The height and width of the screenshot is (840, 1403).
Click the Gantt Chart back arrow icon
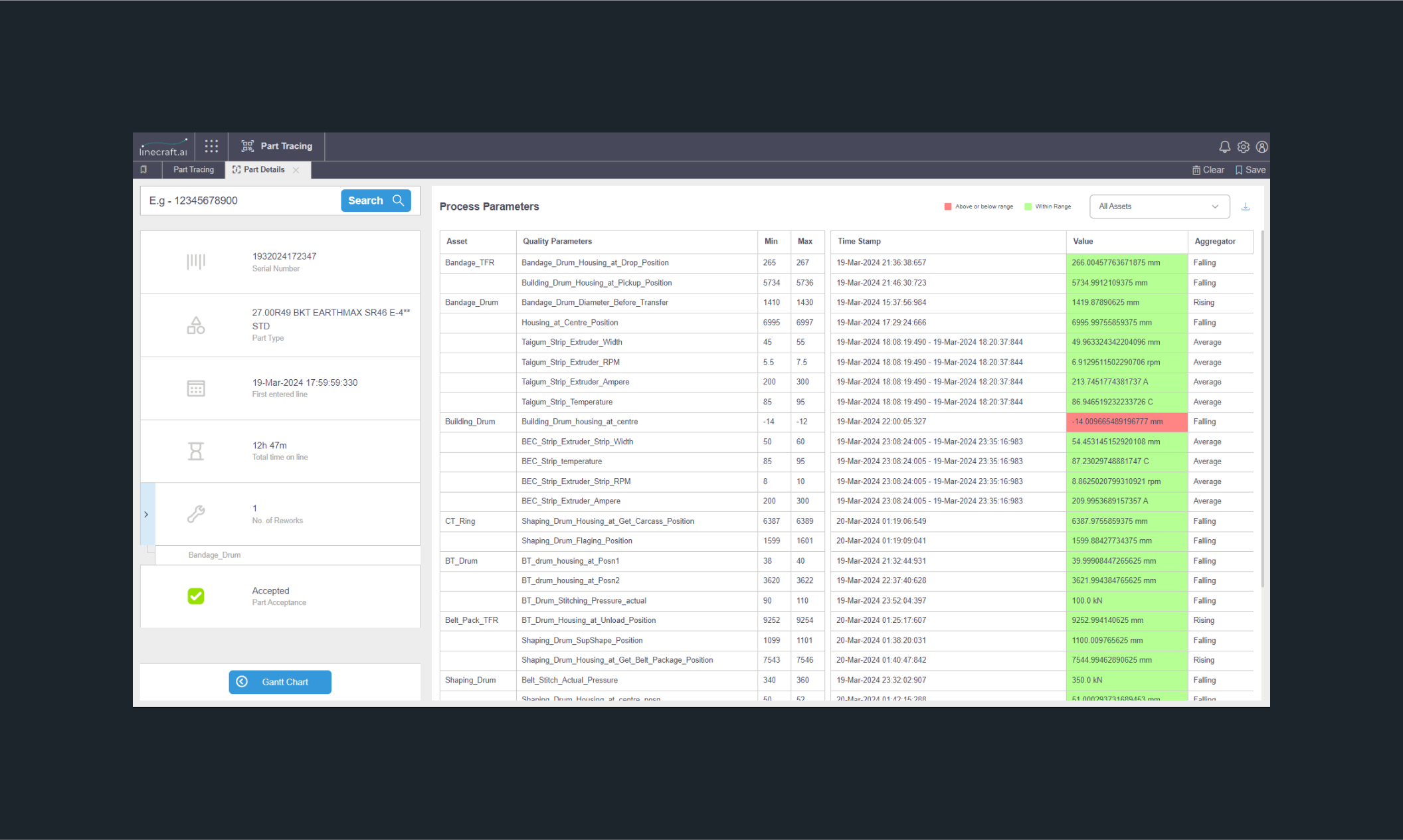point(242,682)
